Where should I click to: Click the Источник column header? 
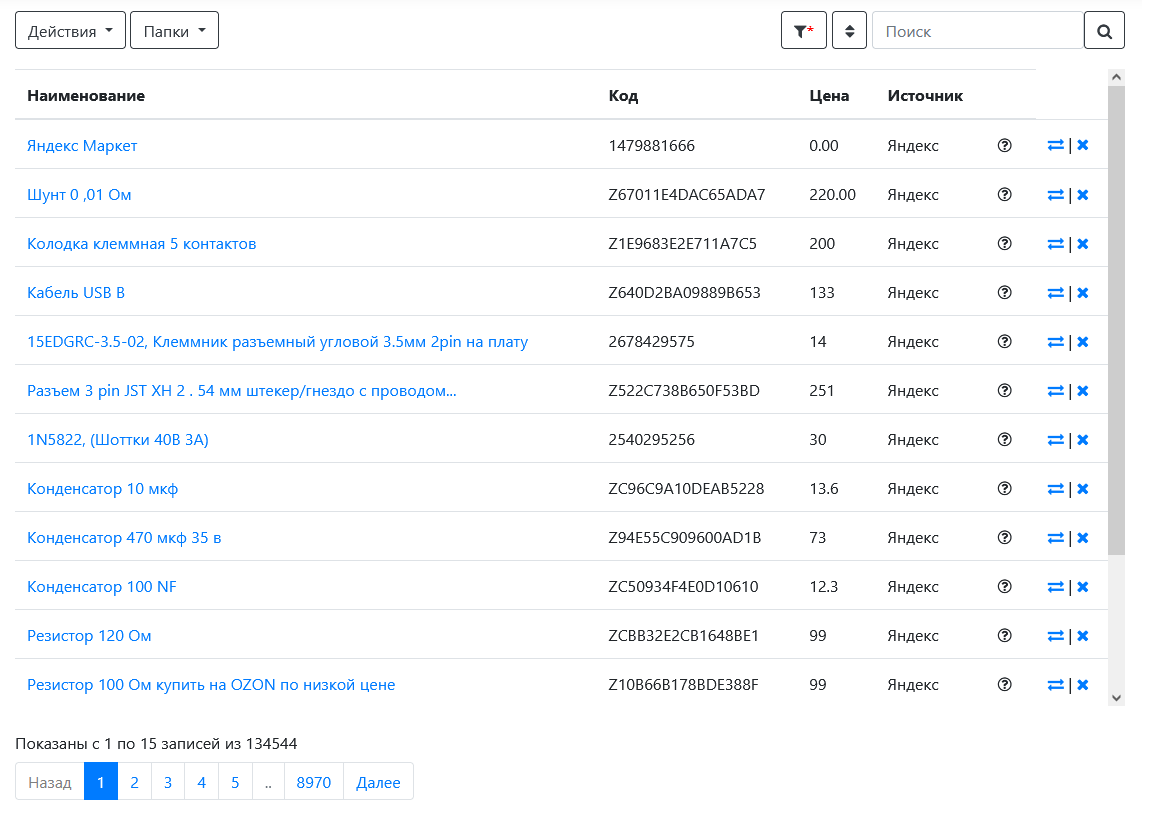[925, 96]
